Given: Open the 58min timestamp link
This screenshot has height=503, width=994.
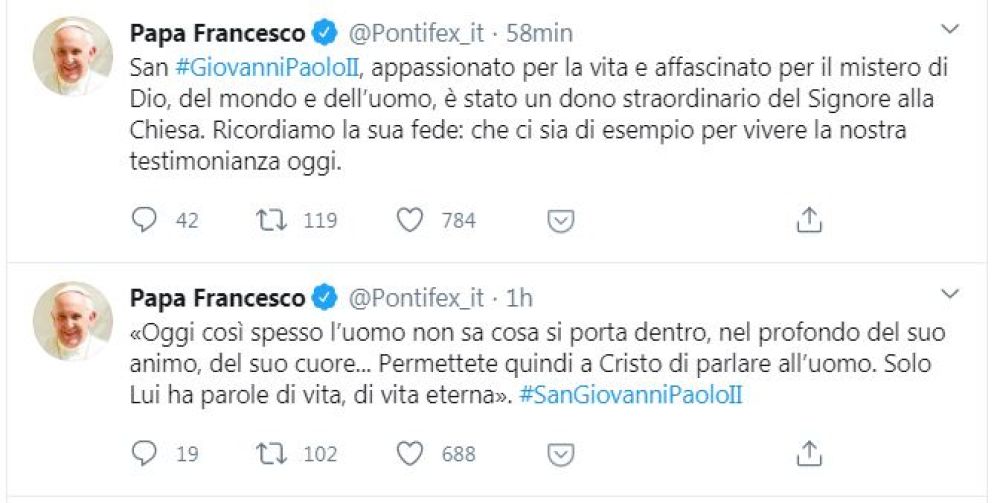Looking at the screenshot, I should [539, 33].
